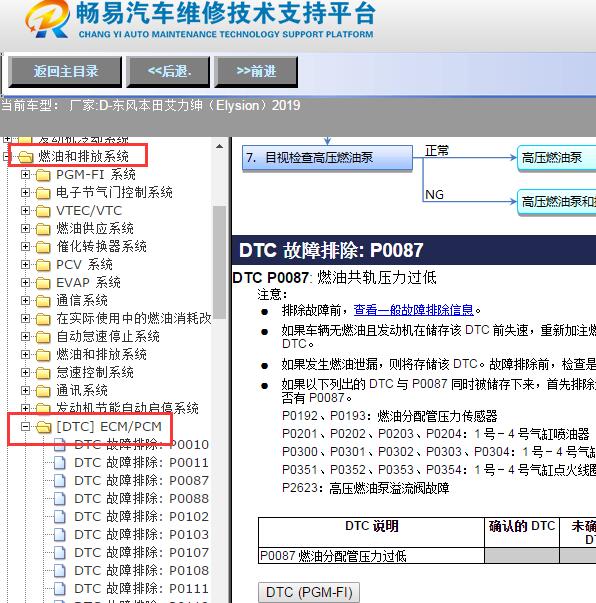The height and width of the screenshot is (603, 596).
Task: Expand the 电子节气门控制系统 folder
Action: (25, 192)
